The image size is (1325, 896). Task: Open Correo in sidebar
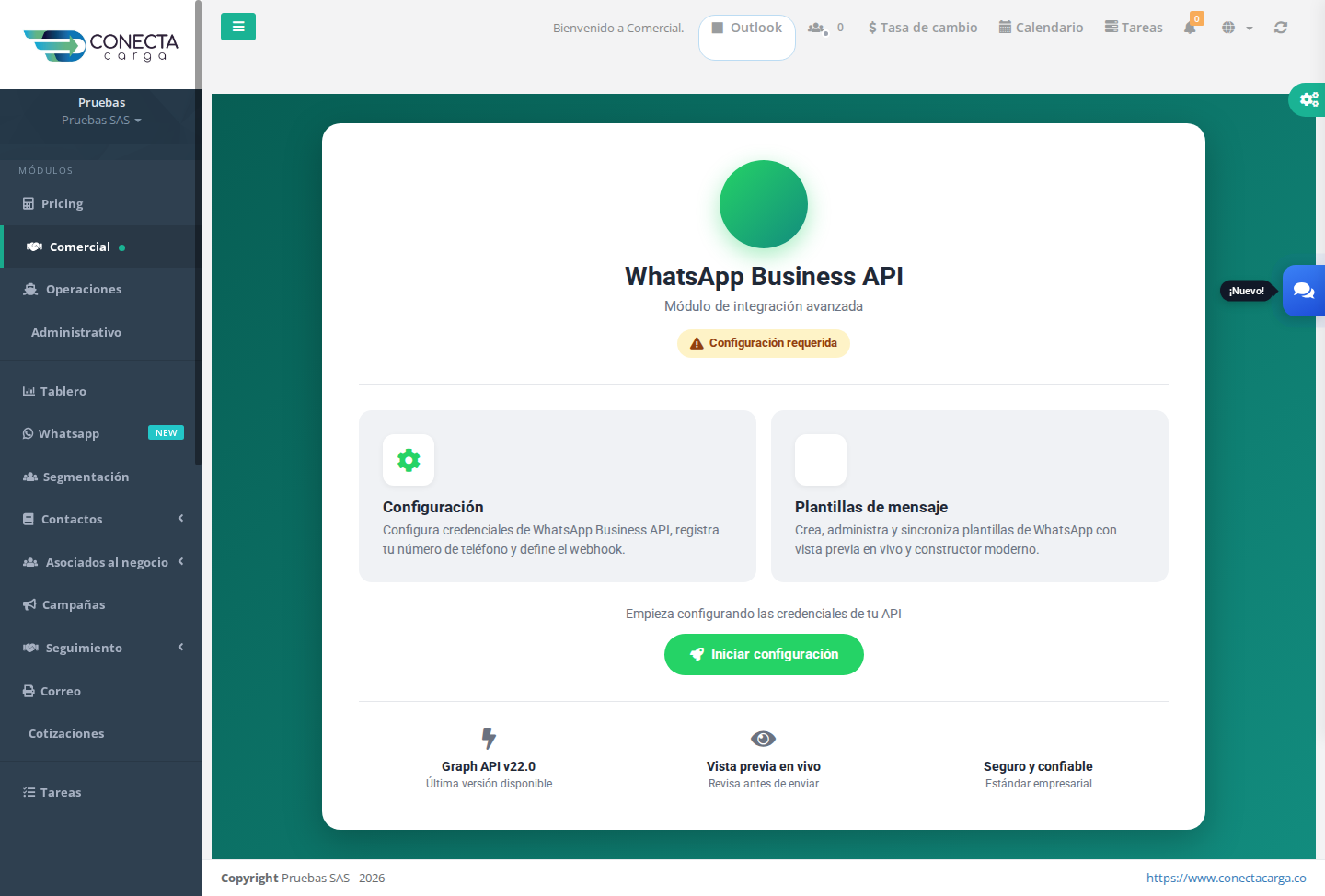pyautogui.click(x=101, y=691)
